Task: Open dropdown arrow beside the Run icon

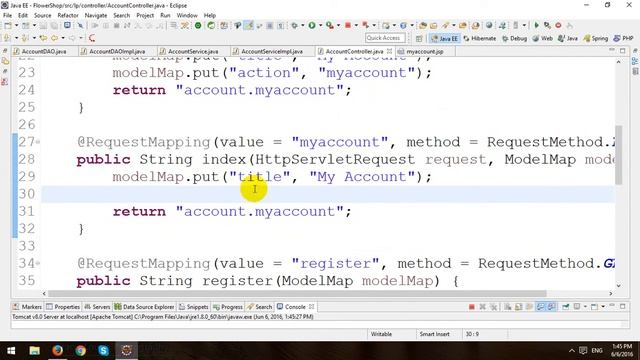Action: [x=320, y=25]
